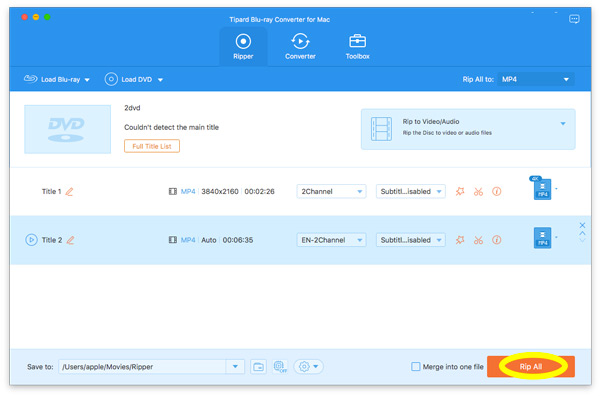Switch to the Ripper tab

pyautogui.click(x=243, y=47)
